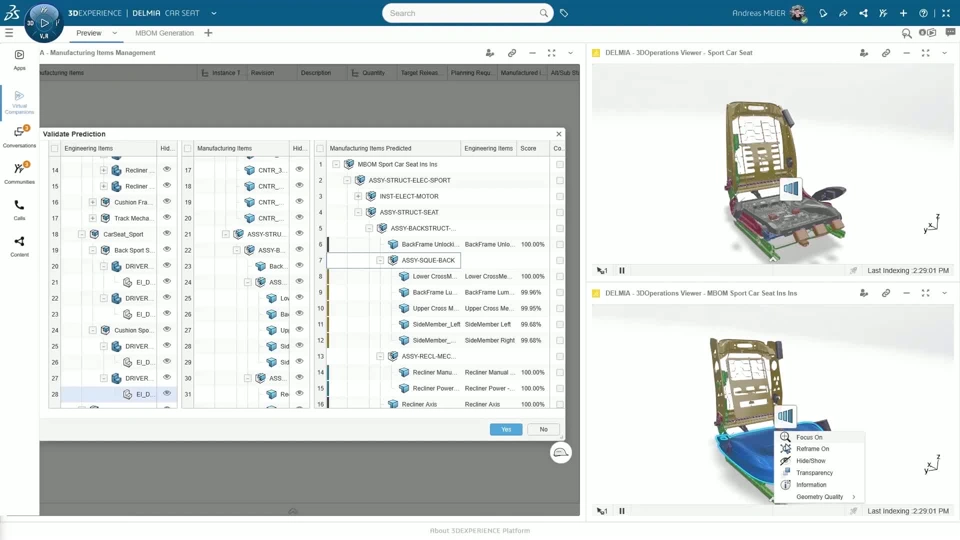Open Virtual Companions in sidebar

(20, 102)
